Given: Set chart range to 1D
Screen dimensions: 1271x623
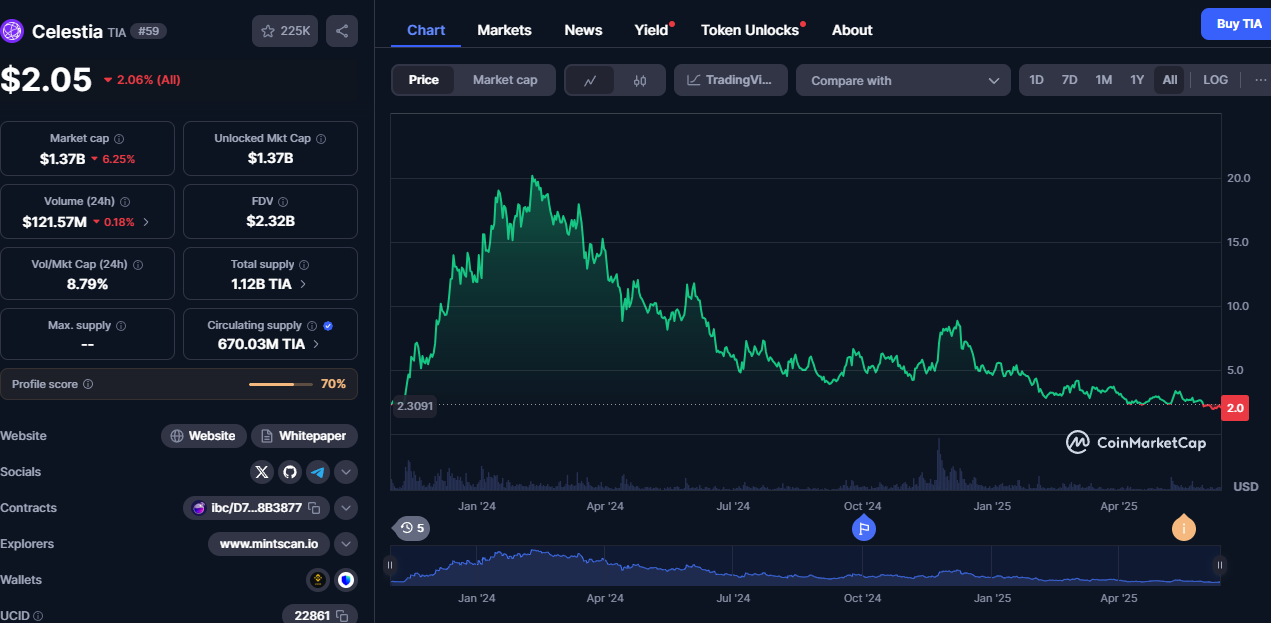Looking at the screenshot, I should 1037,80.
